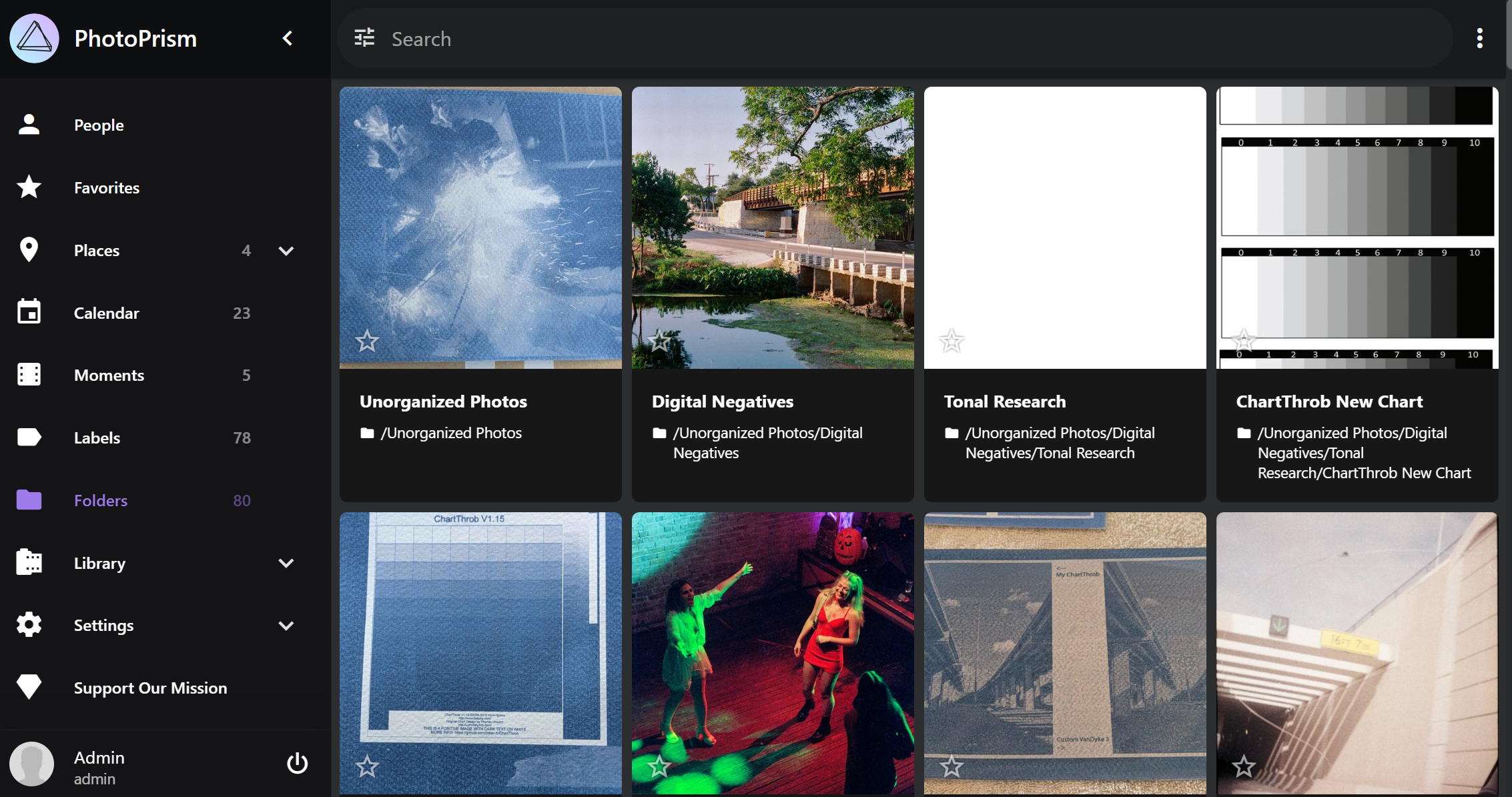This screenshot has height=797, width=1512.
Task: Click the PhotoPrism logo icon
Action: tap(34, 39)
